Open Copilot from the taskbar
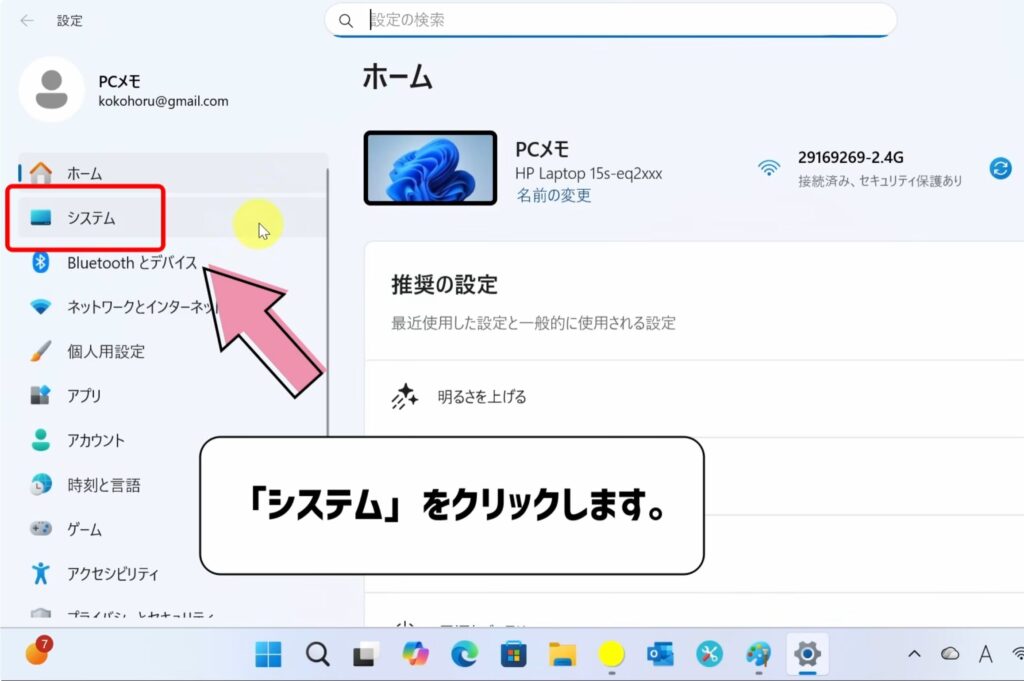Image resolution: width=1024 pixels, height=681 pixels. pyautogui.click(x=416, y=655)
